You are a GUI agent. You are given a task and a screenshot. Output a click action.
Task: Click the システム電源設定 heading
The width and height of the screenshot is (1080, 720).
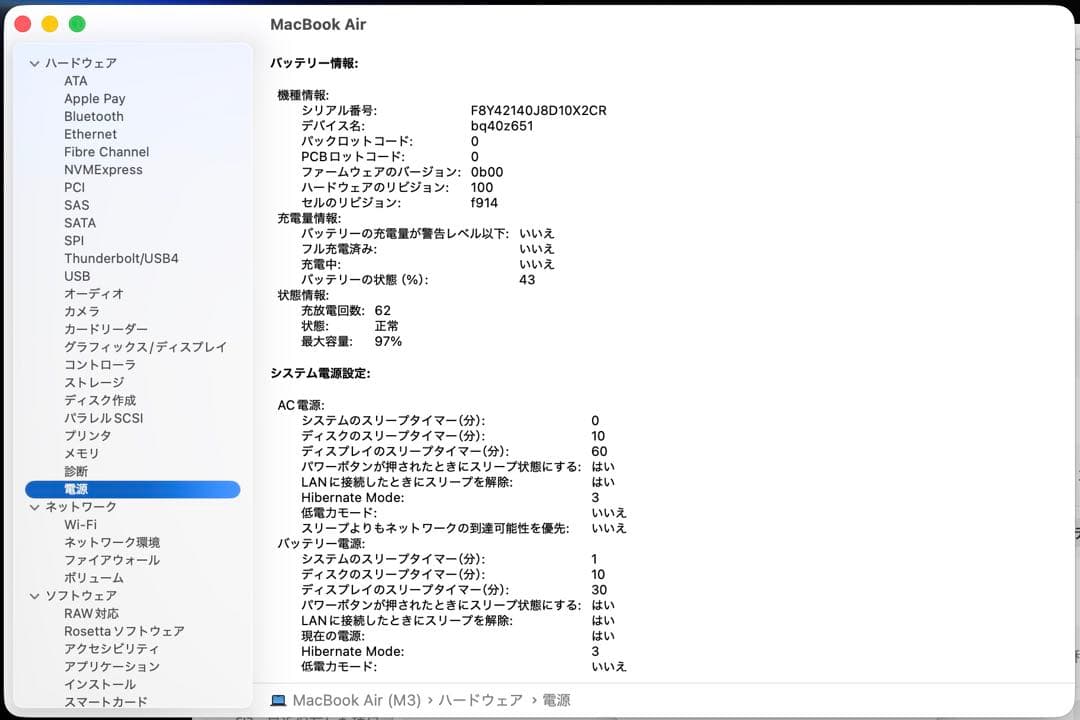tap(320, 373)
